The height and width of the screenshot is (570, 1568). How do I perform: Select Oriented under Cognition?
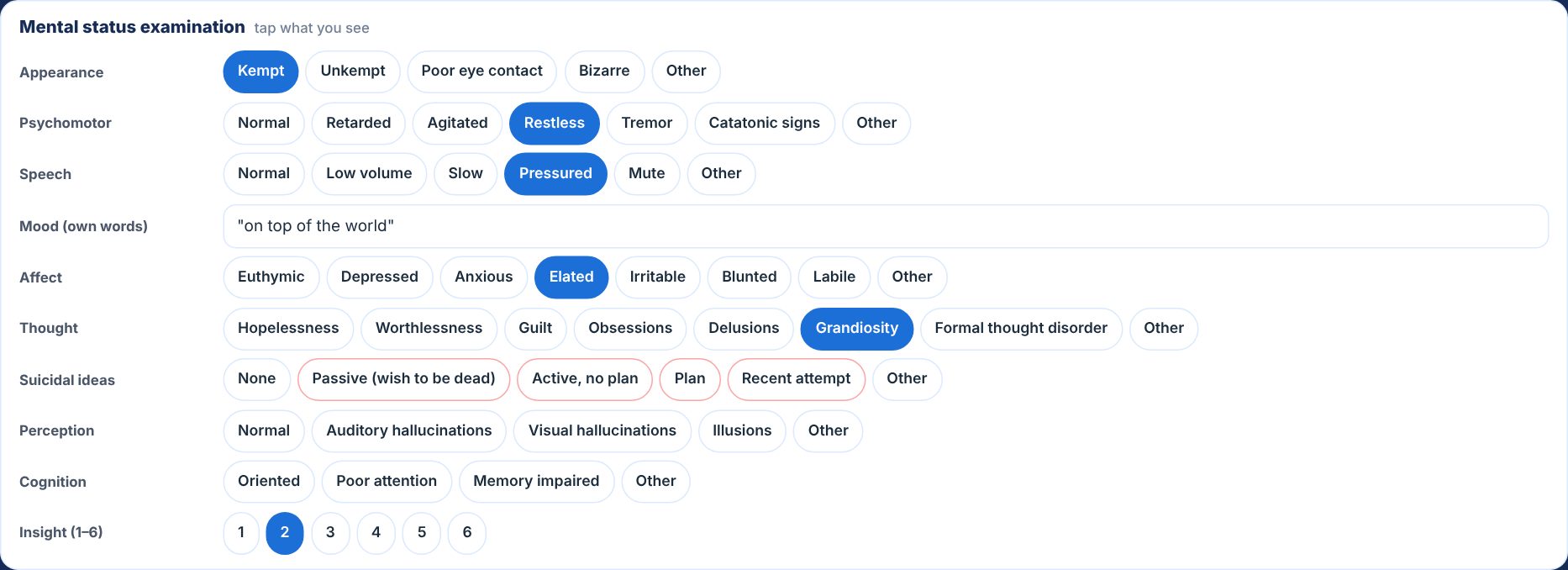269,482
